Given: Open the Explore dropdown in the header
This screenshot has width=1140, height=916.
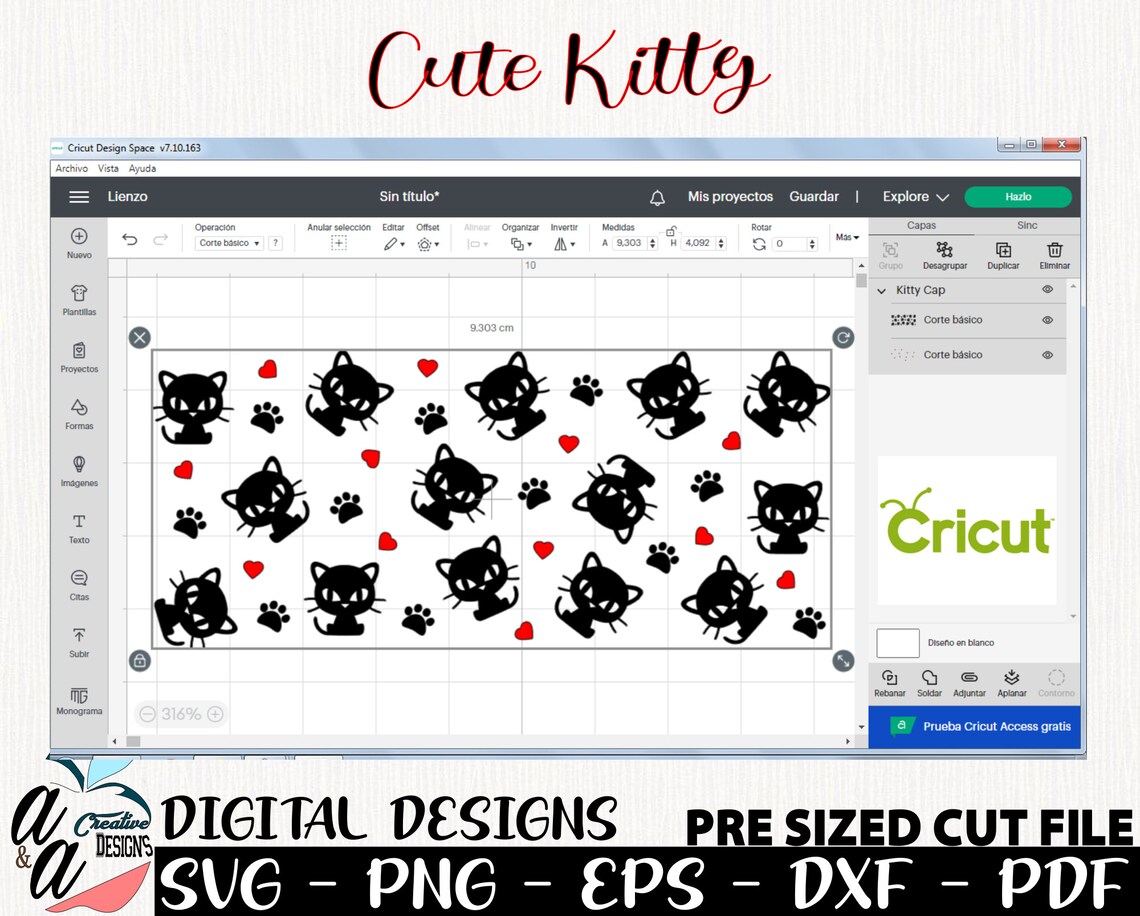Looking at the screenshot, I should coord(913,196).
